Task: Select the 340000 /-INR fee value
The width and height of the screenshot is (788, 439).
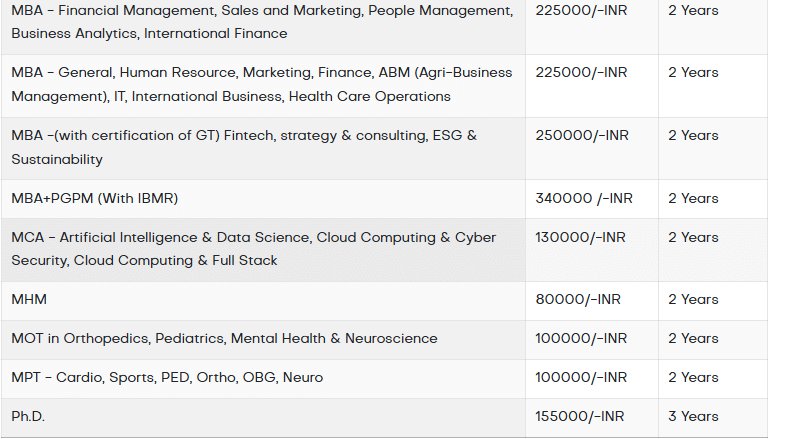Action: pyautogui.click(x=584, y=198)
